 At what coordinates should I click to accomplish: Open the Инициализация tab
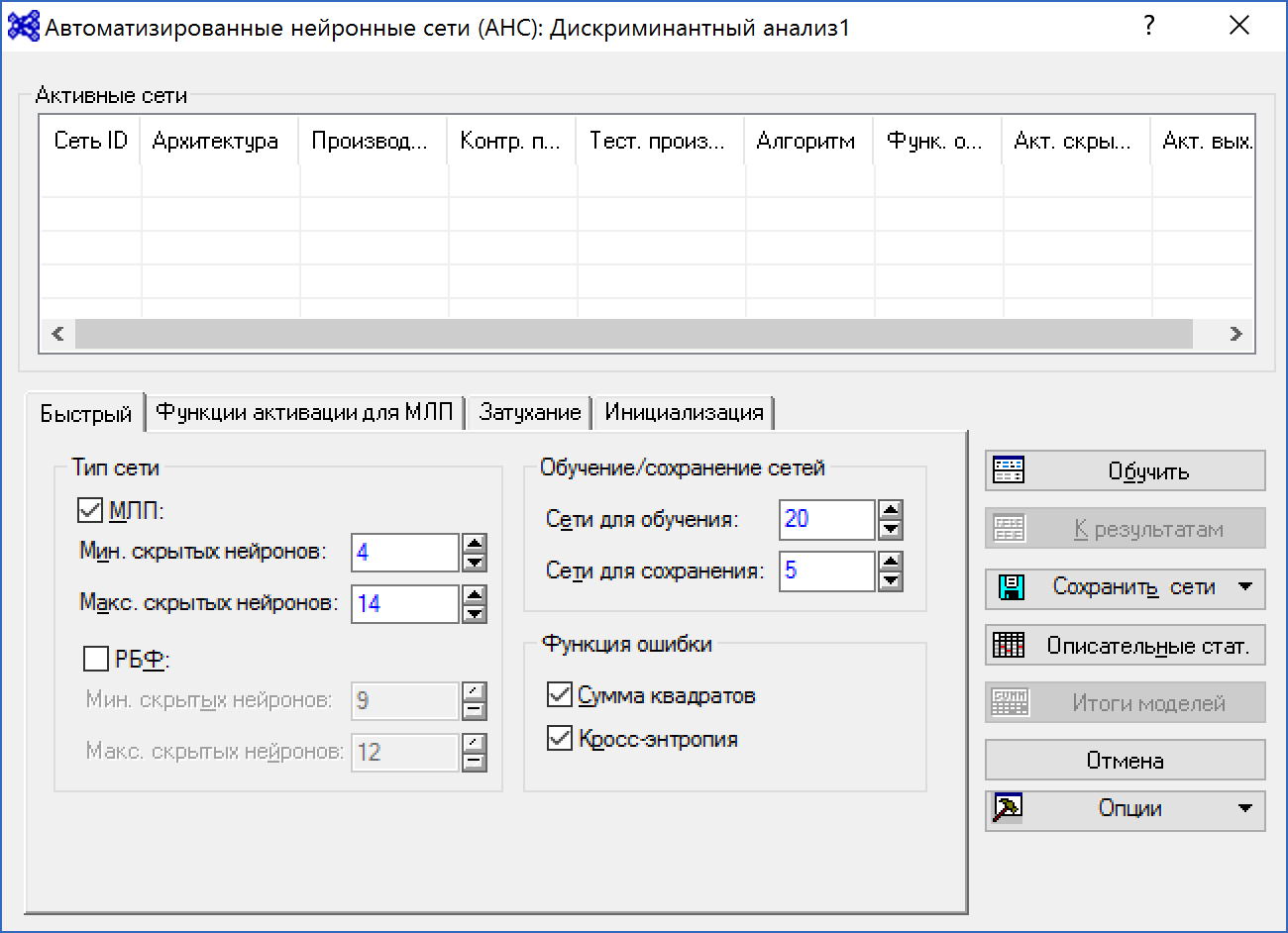click(684, 412)
